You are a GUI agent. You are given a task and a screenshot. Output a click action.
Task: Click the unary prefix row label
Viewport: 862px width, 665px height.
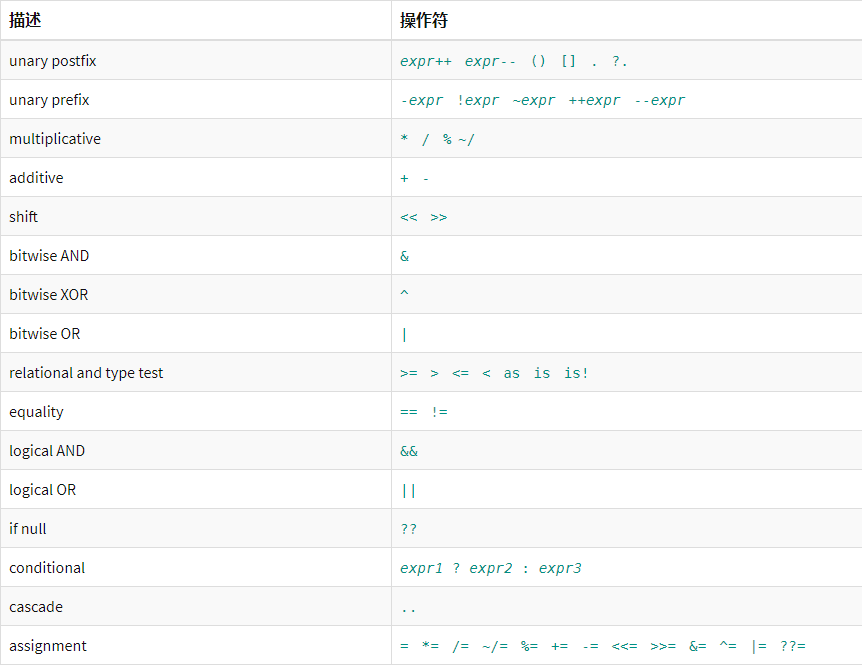(49, 100)
